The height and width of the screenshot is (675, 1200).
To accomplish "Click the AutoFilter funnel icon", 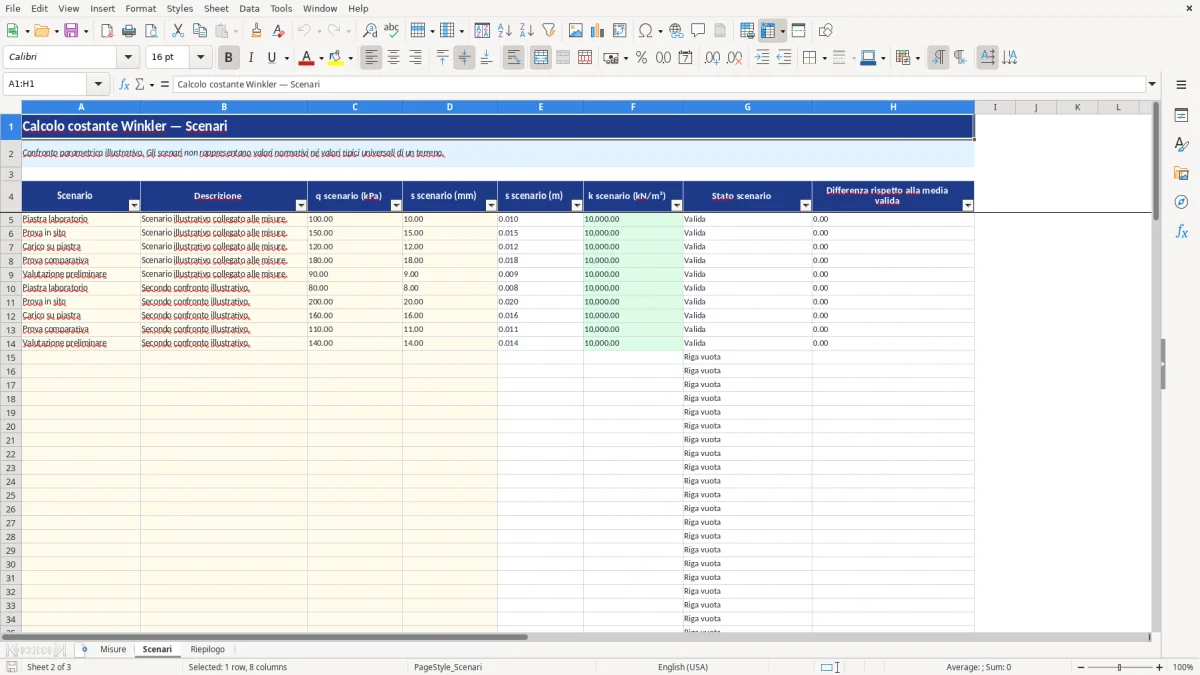I will click(549, 31).
